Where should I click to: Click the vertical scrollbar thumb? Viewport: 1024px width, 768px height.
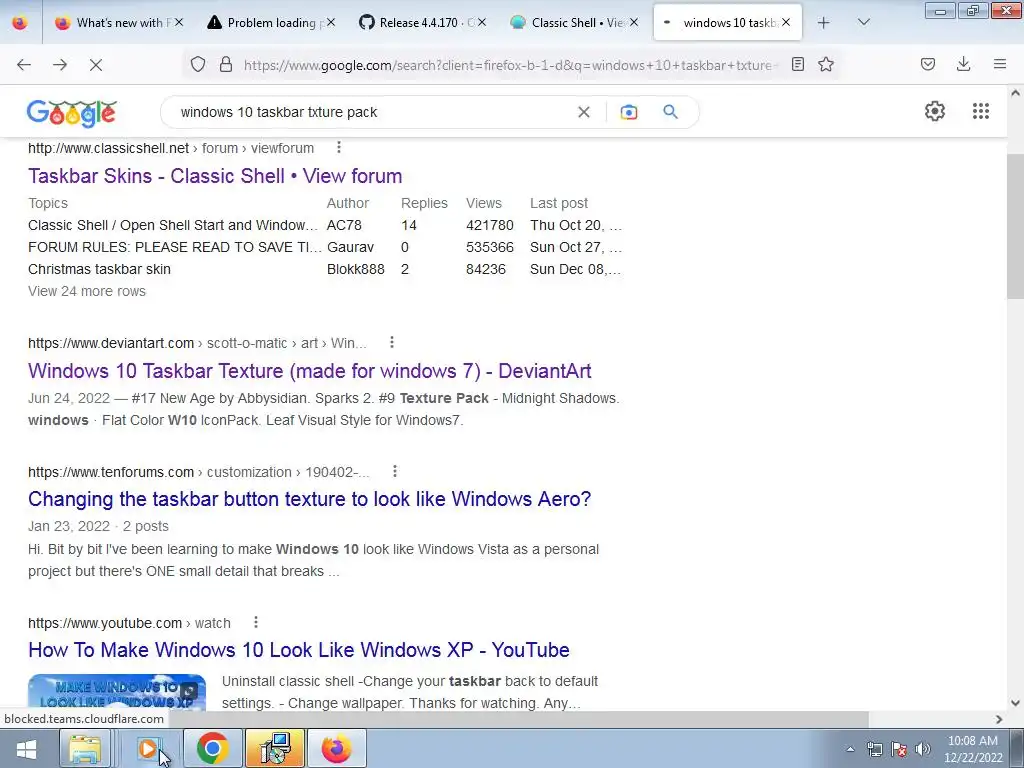[1015, 225]
